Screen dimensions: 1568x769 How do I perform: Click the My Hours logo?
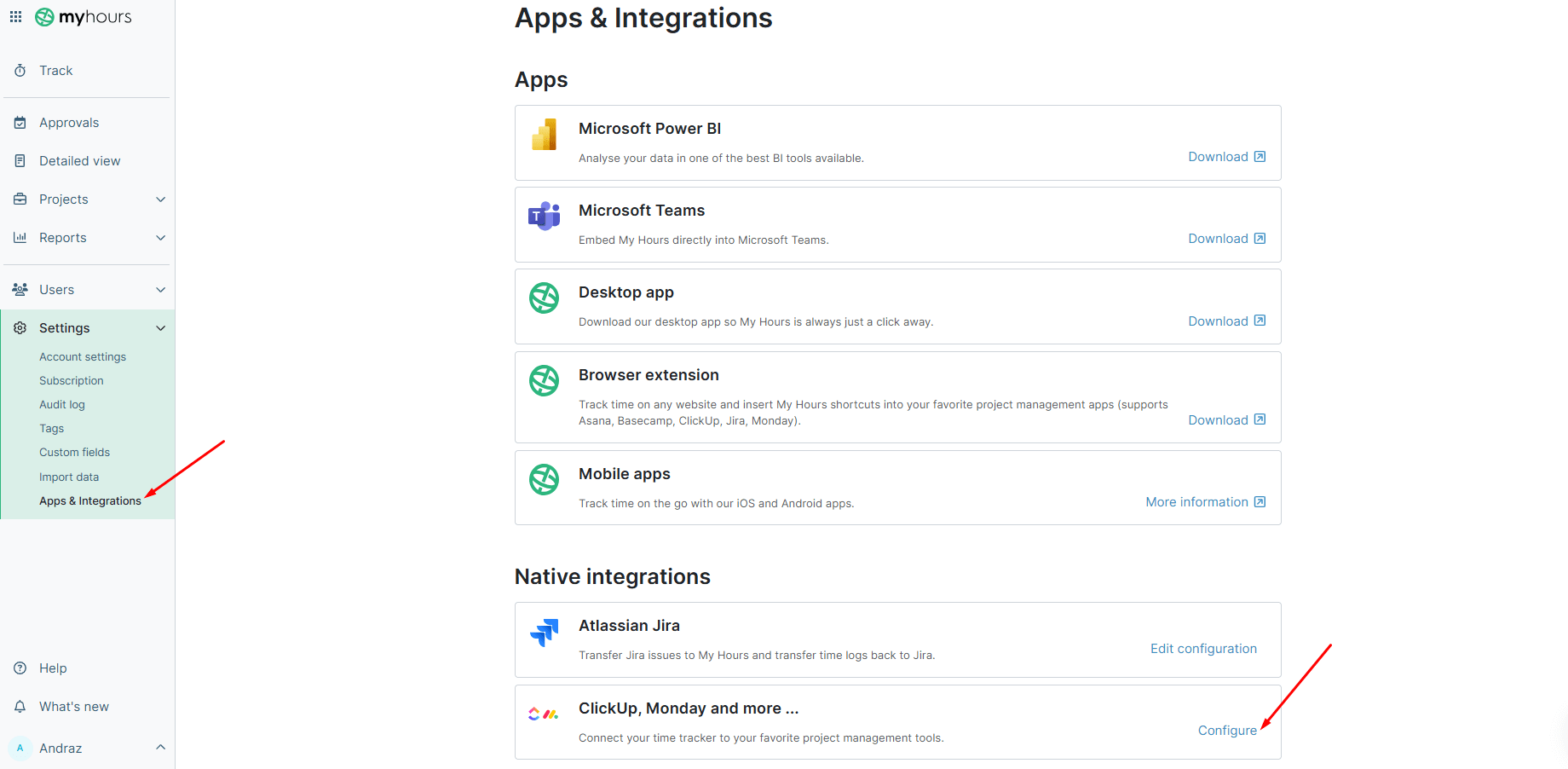(x=84, y=17)
